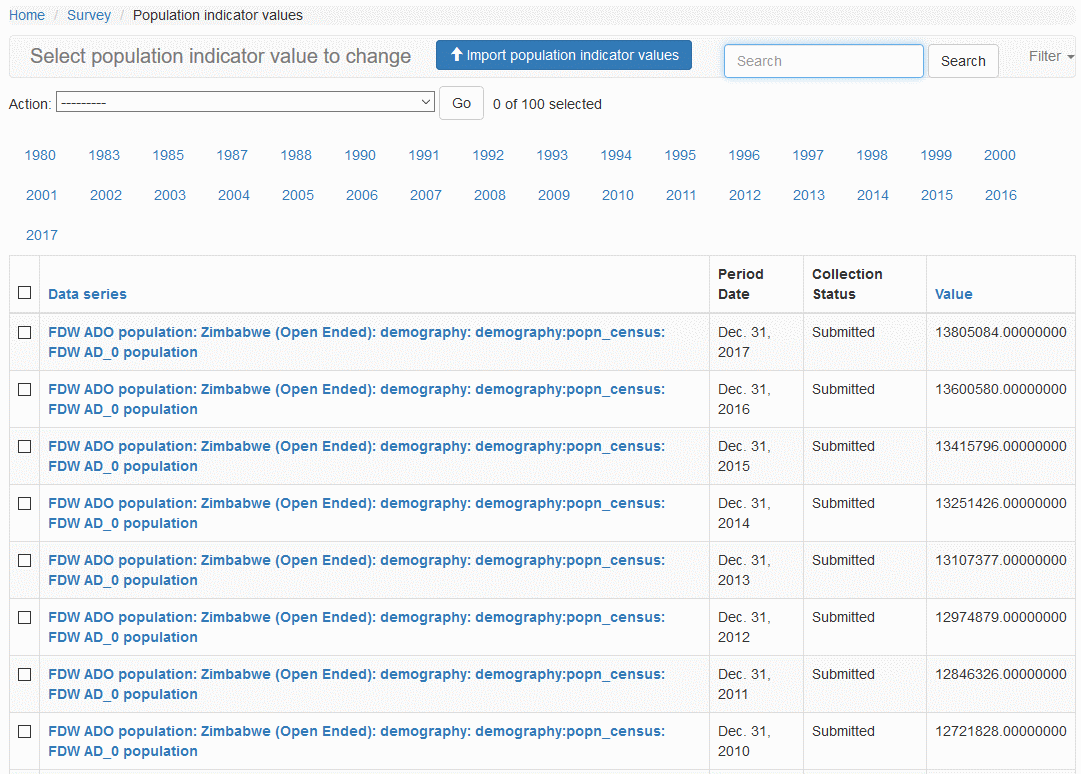This screenshot has width=1081, height=774.
Task: Select checkbox for the Dec. 31, 2014 row
Action: [25, 504]
